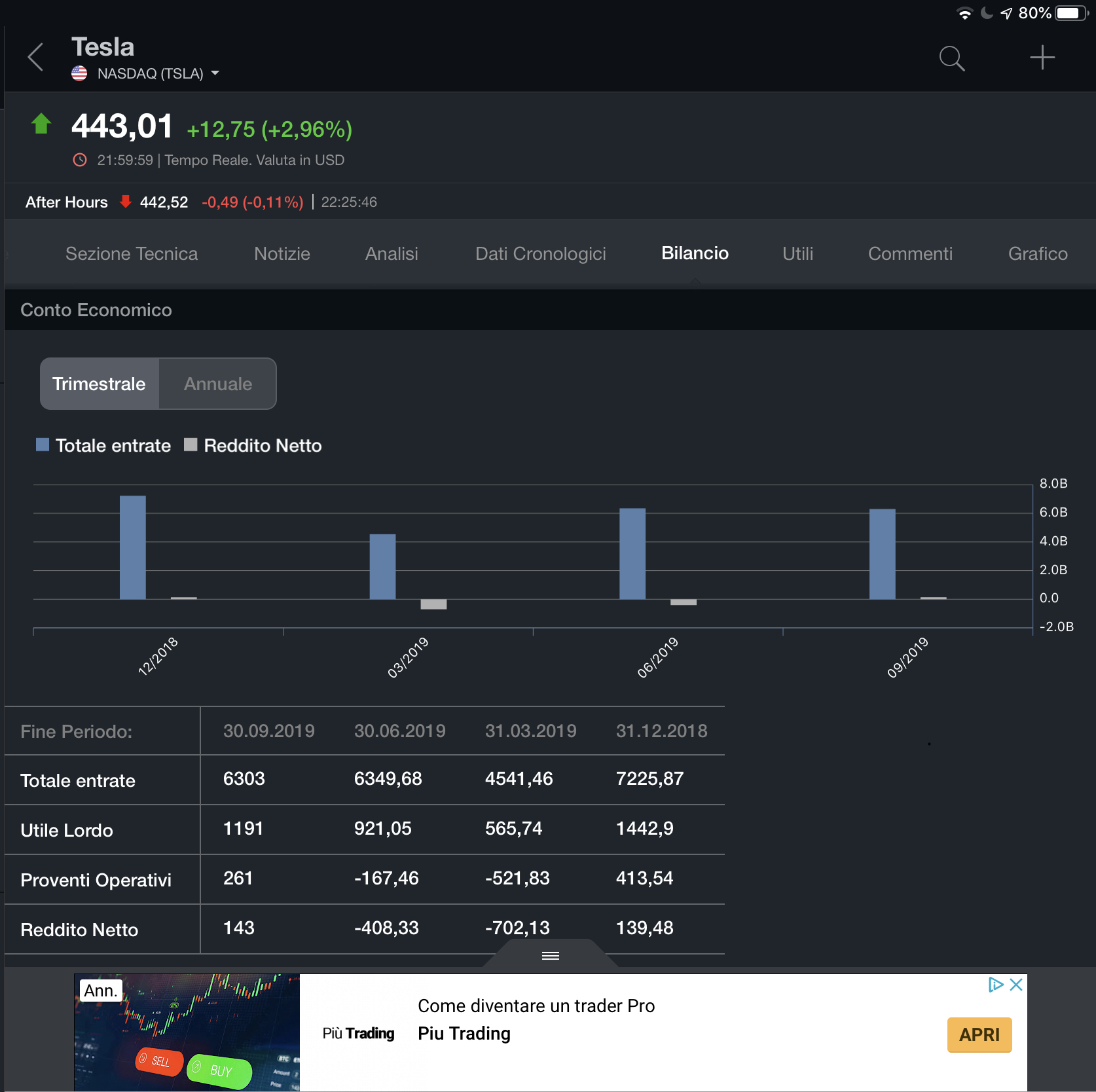Click the 7225,87 revenue value

[x=649, y=778]
